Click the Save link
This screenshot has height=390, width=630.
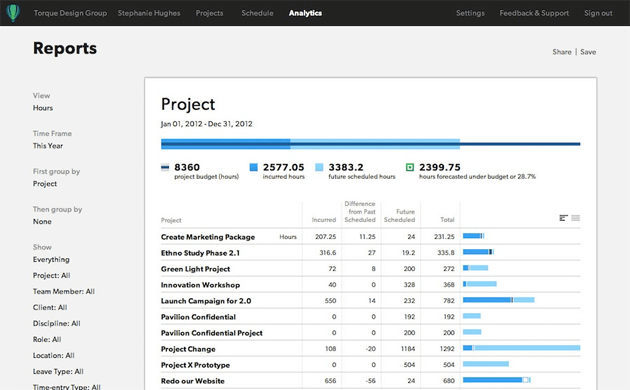click(x=588, y=52)
